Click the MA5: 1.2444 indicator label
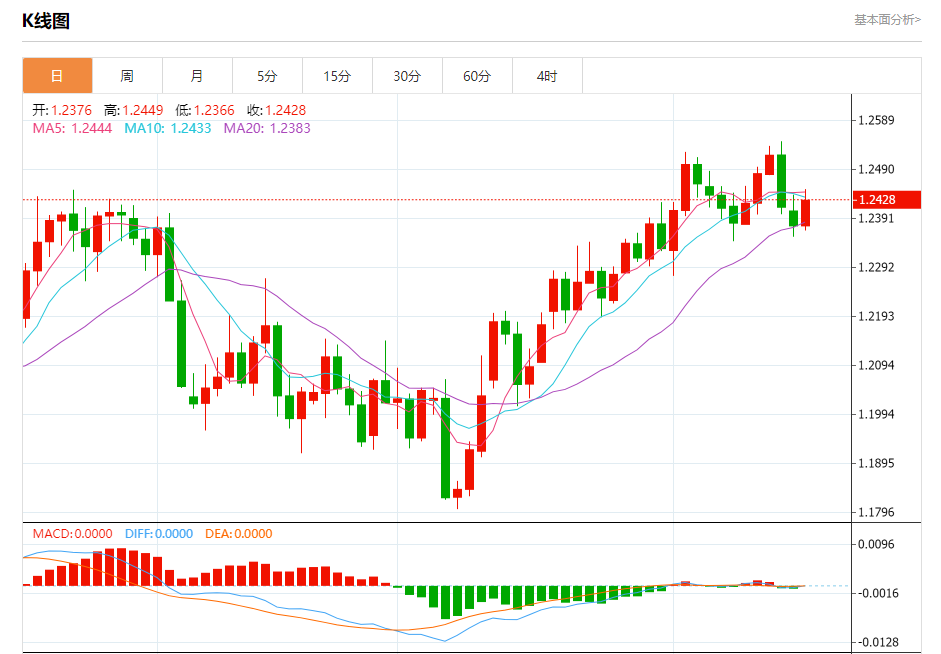This screenshot has height=654, width=941. tap(72, 128)
